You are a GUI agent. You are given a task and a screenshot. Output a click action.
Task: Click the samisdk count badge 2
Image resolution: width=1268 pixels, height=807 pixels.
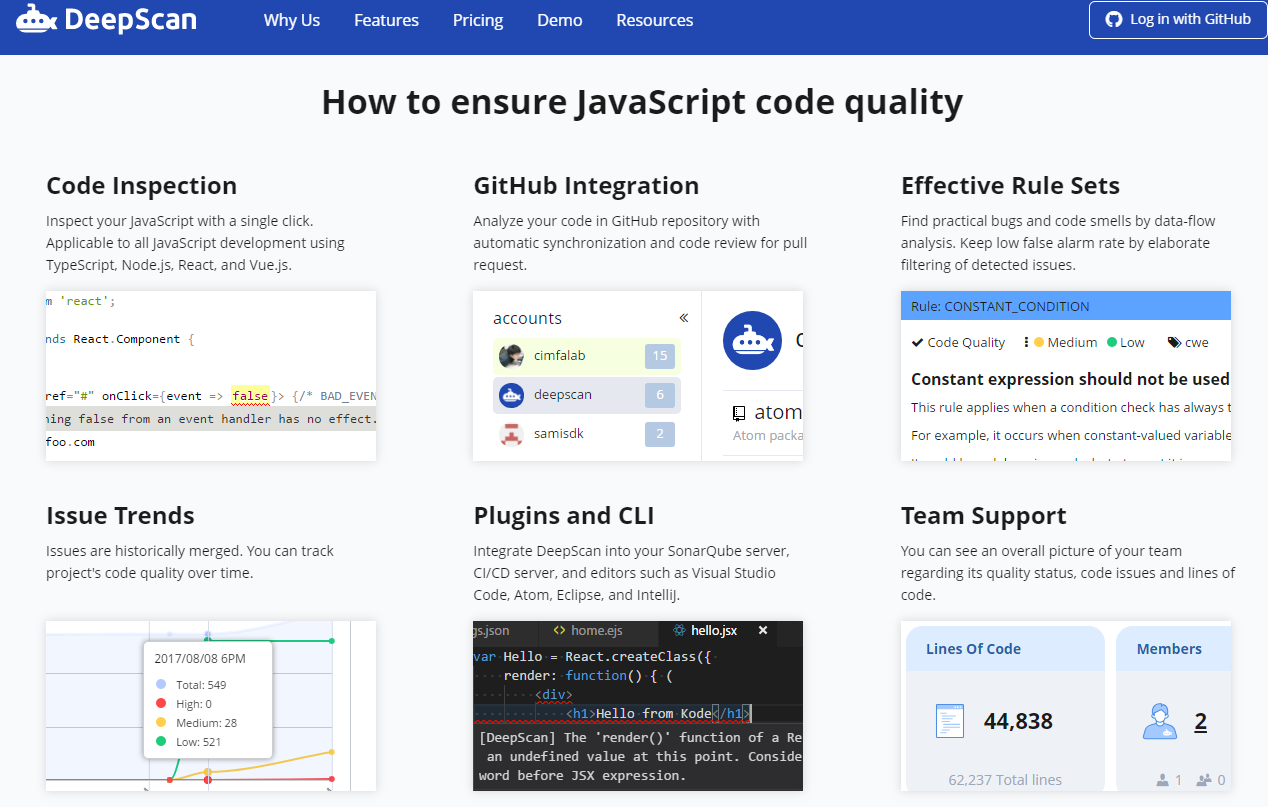pos(660,434)
